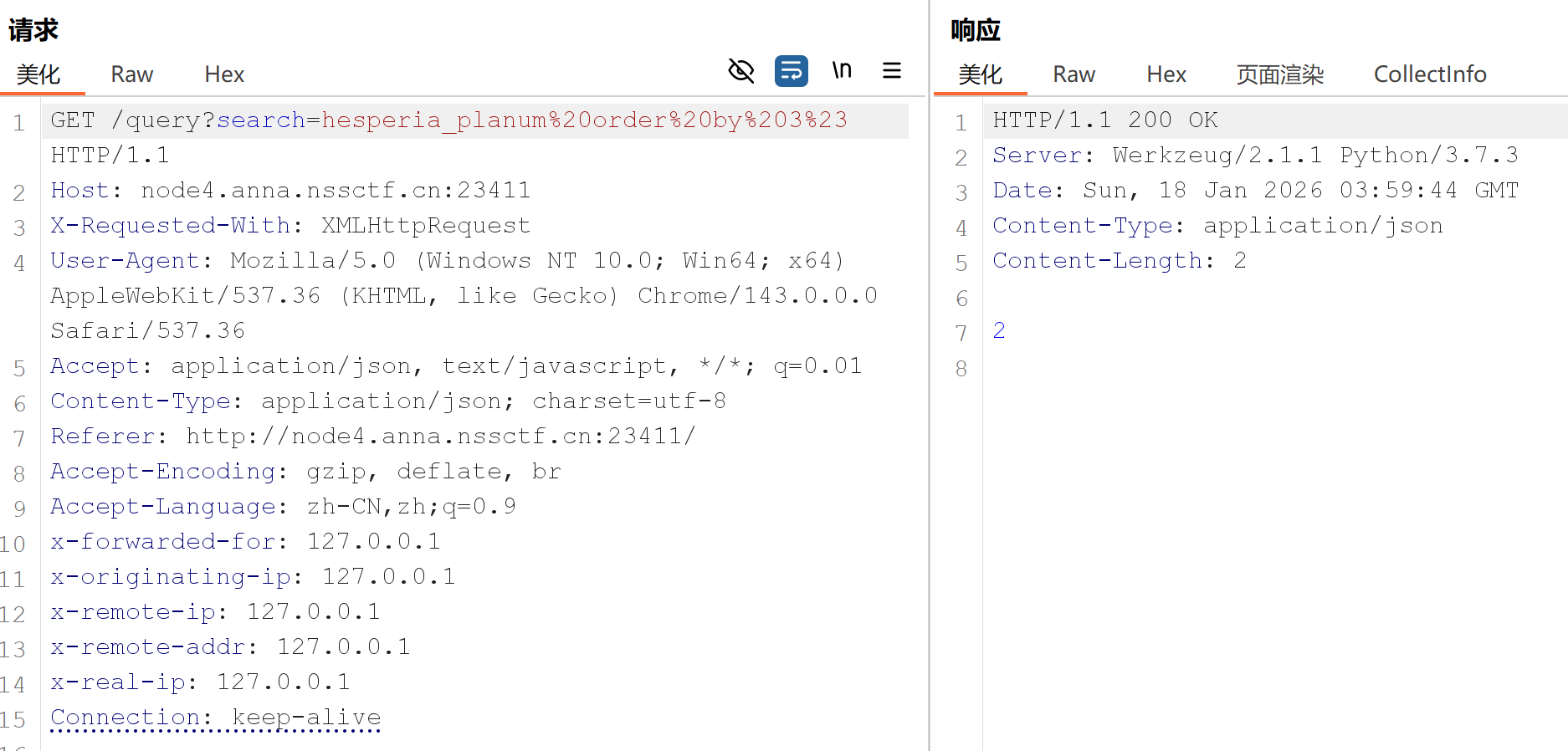Toggle the word wrap icon in request panel
The height and width of the screenshot is (751, 1568).
tap(791, 71)
